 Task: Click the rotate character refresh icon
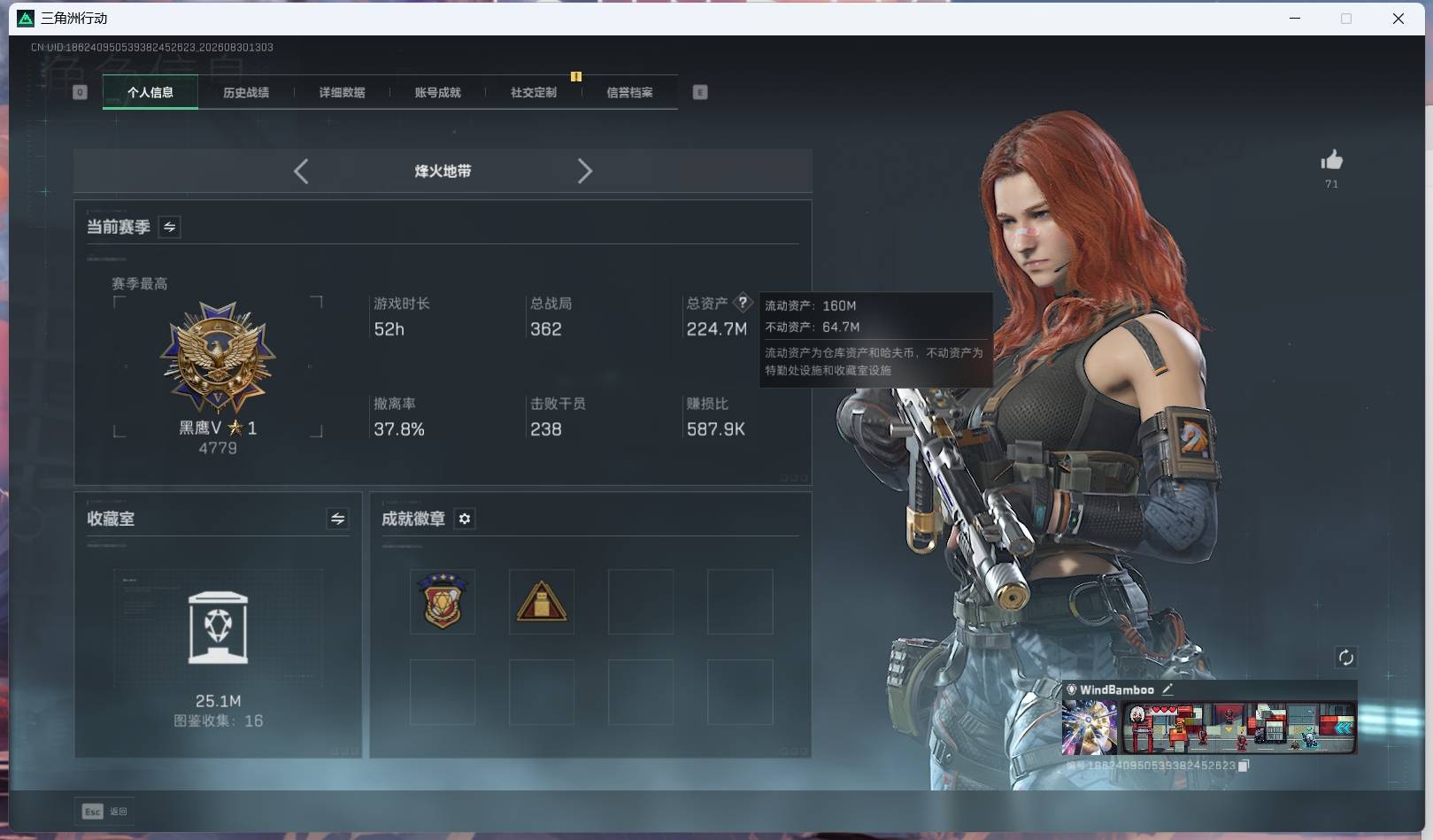tap(1345, 657)
